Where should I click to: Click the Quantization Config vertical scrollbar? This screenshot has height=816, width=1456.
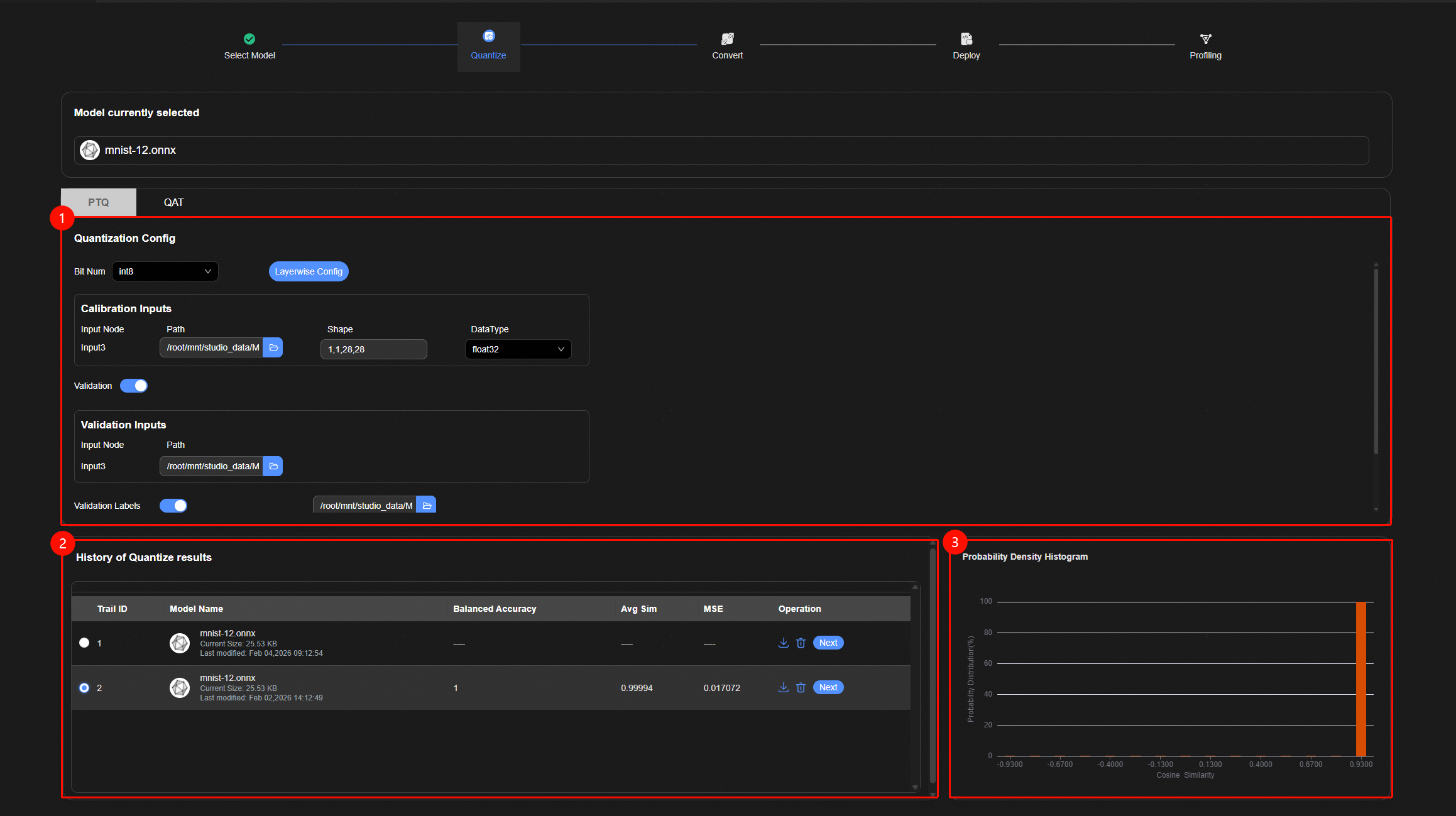coord(1376,361)
